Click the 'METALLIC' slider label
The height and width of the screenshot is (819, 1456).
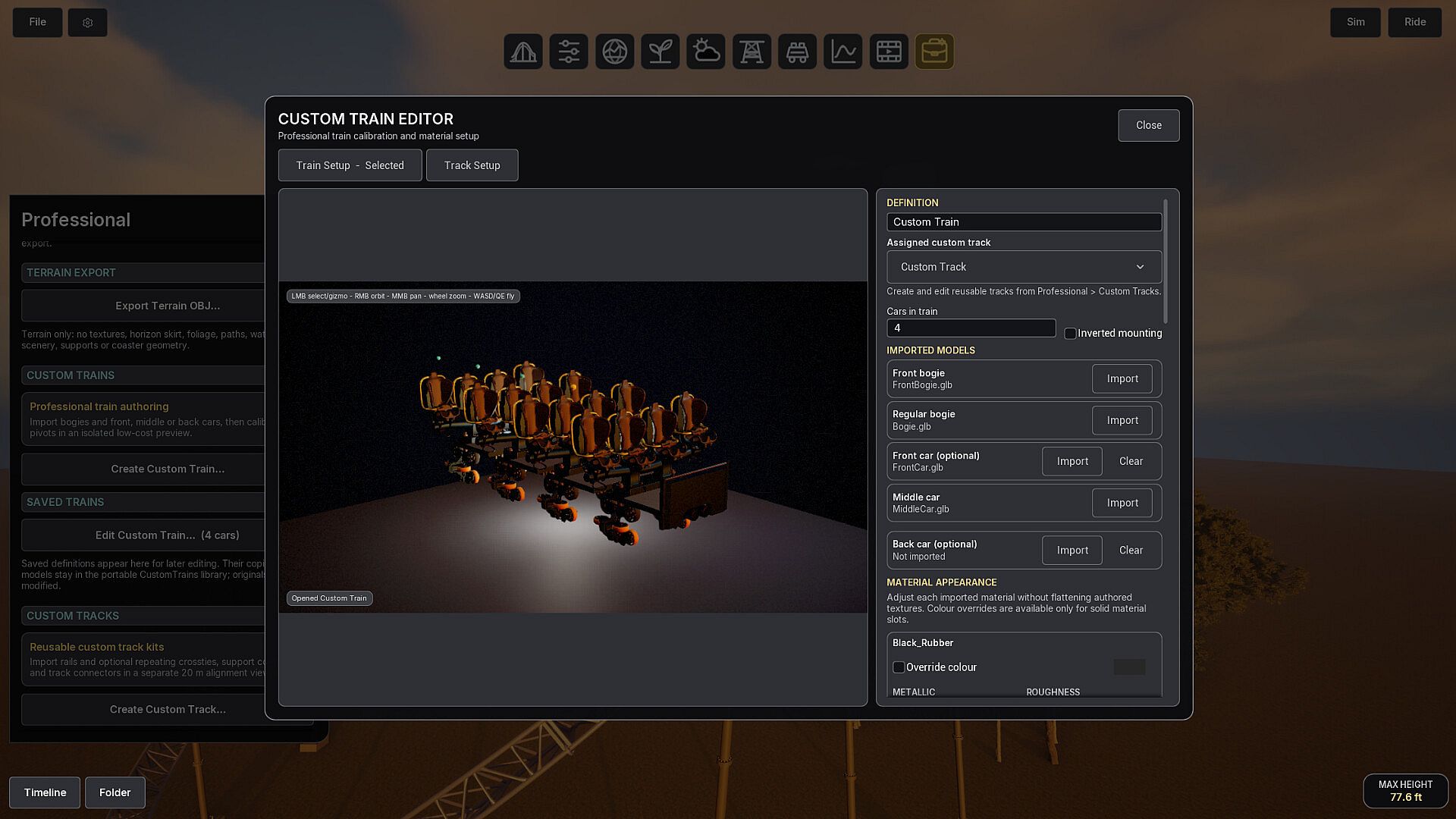[914, 692]
